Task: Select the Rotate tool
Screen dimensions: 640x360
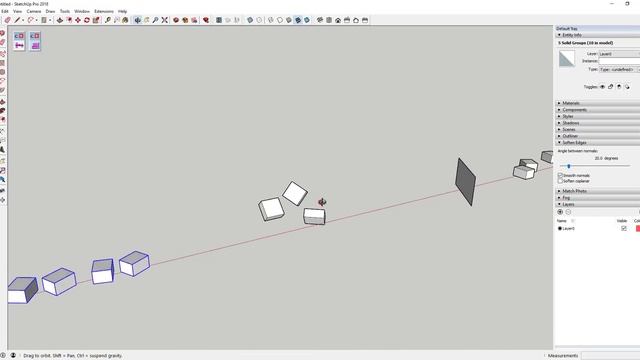Action: (87, 20)
